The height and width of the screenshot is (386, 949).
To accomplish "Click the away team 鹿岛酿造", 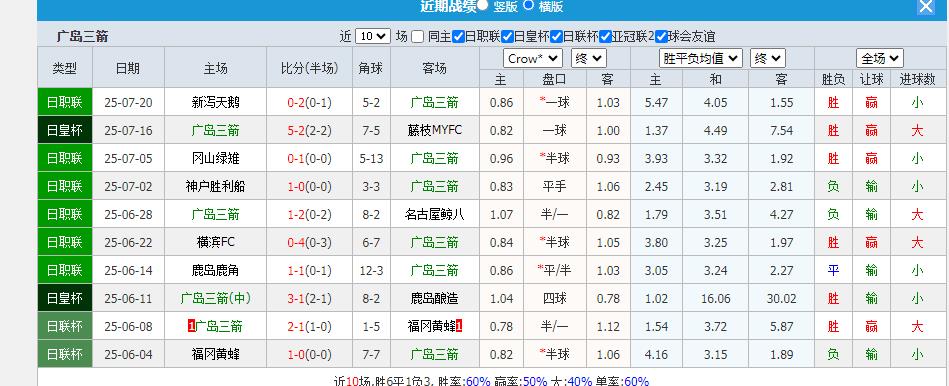I will click(x=435, y=298).
